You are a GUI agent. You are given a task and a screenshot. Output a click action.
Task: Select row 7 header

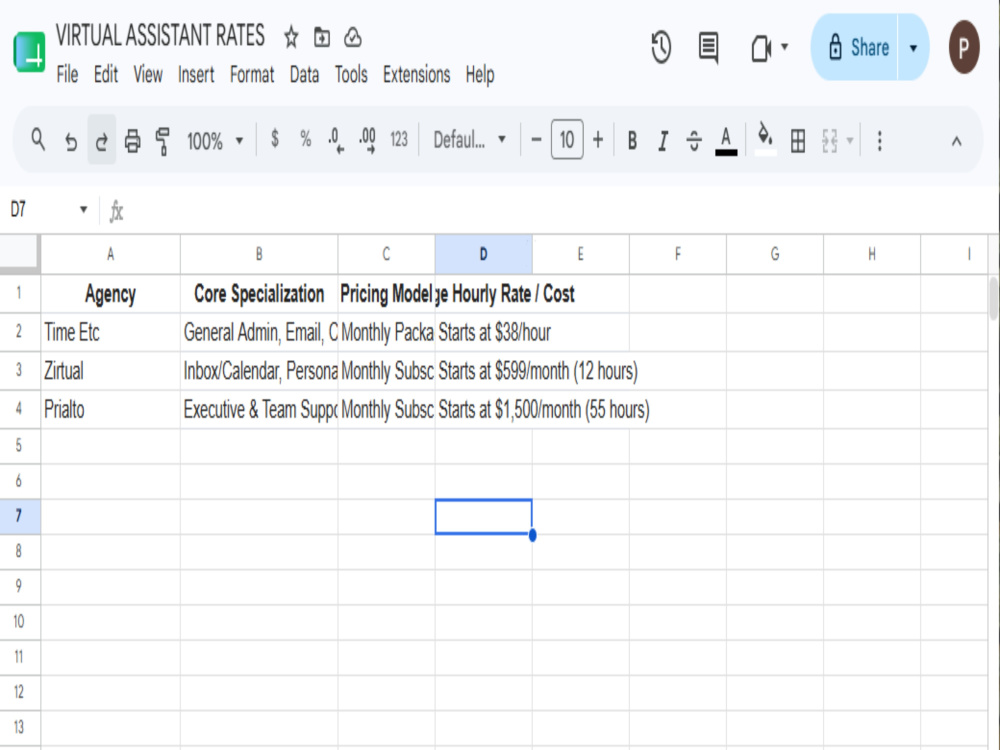(x=20, y=517)
